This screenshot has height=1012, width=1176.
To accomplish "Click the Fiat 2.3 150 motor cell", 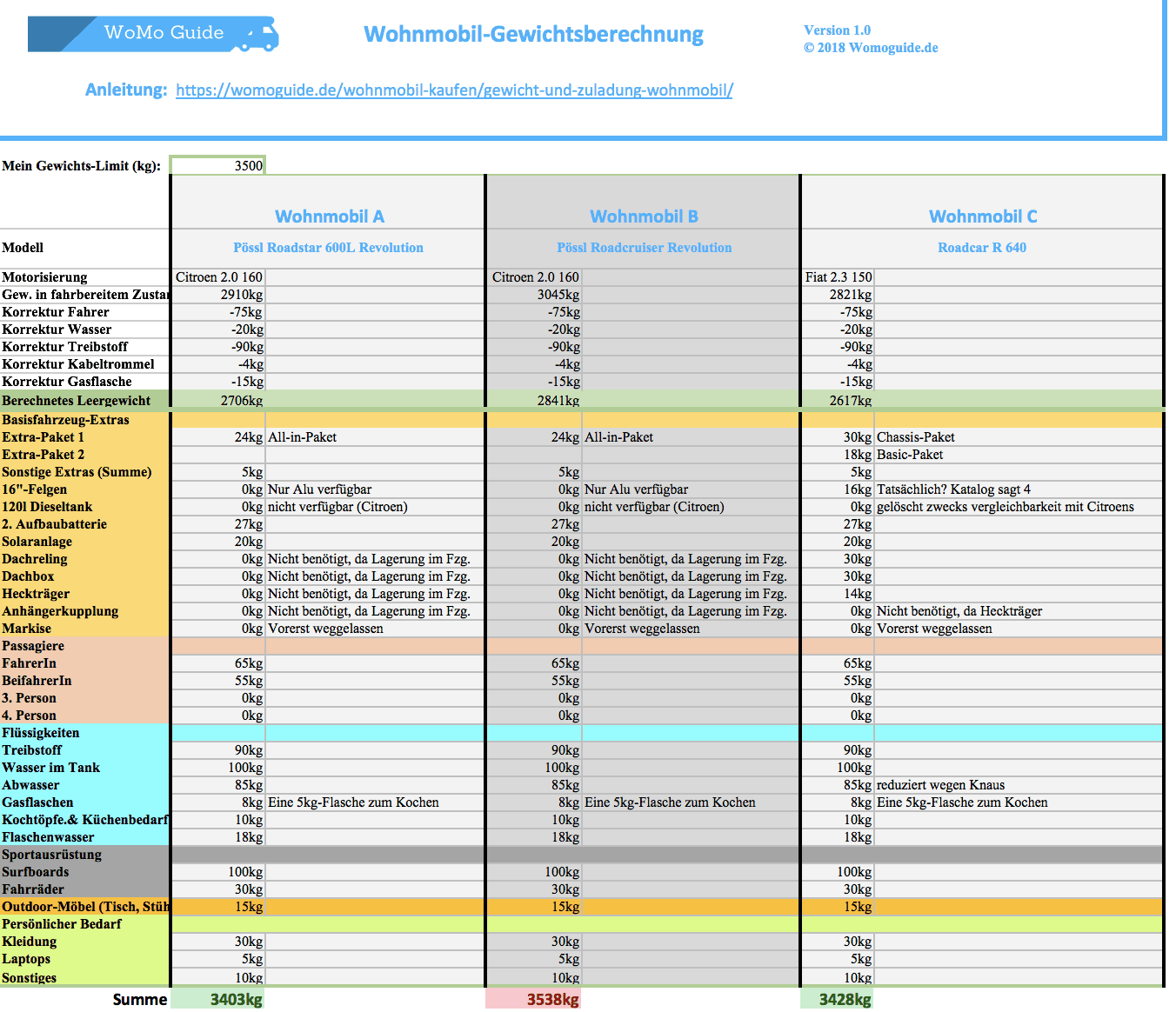I will click(x=838, y=277).
